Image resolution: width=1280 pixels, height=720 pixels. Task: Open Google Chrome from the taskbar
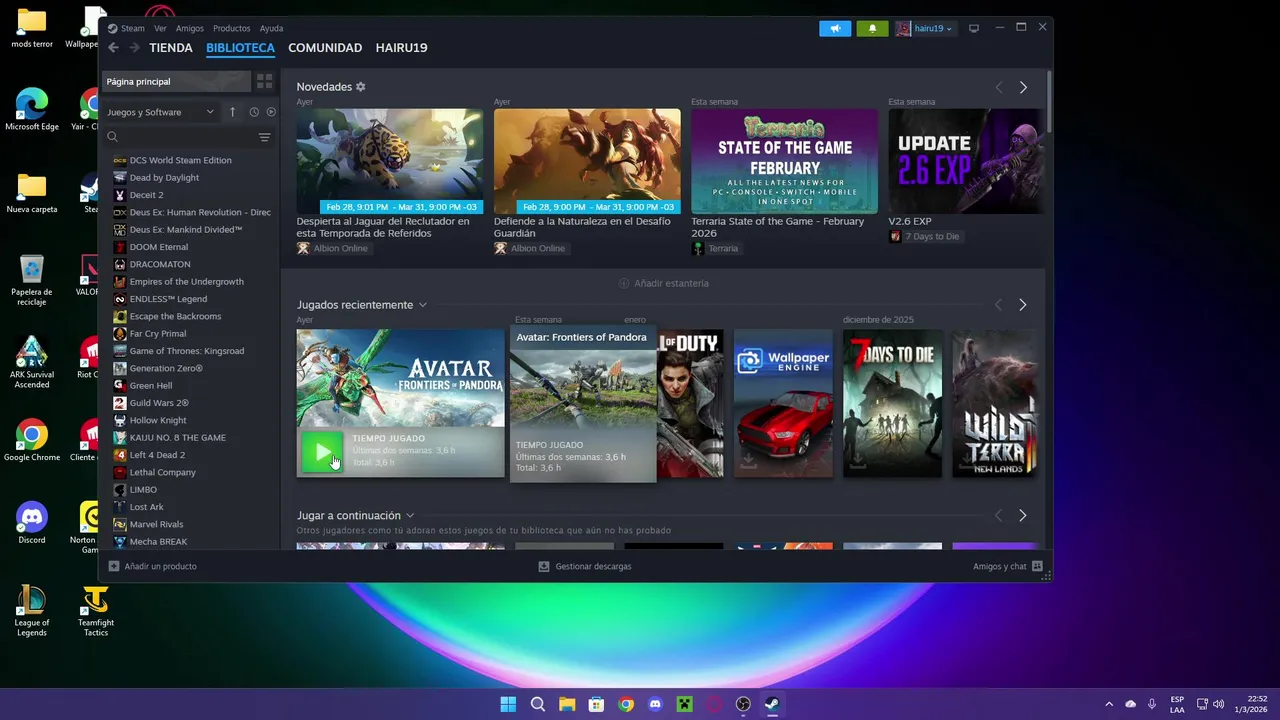pyautogui.click(x=626, y=704)
